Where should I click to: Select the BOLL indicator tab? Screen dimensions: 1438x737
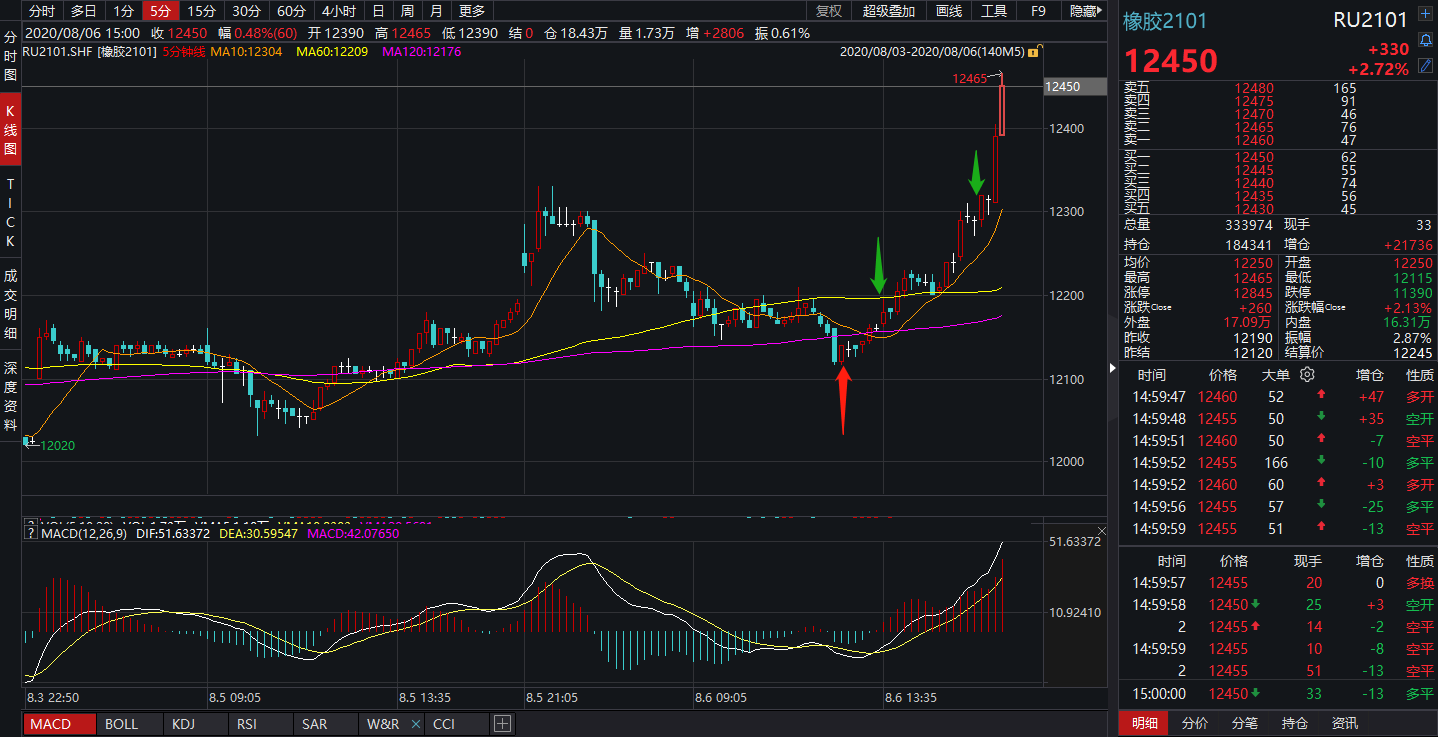coord(121,724)
